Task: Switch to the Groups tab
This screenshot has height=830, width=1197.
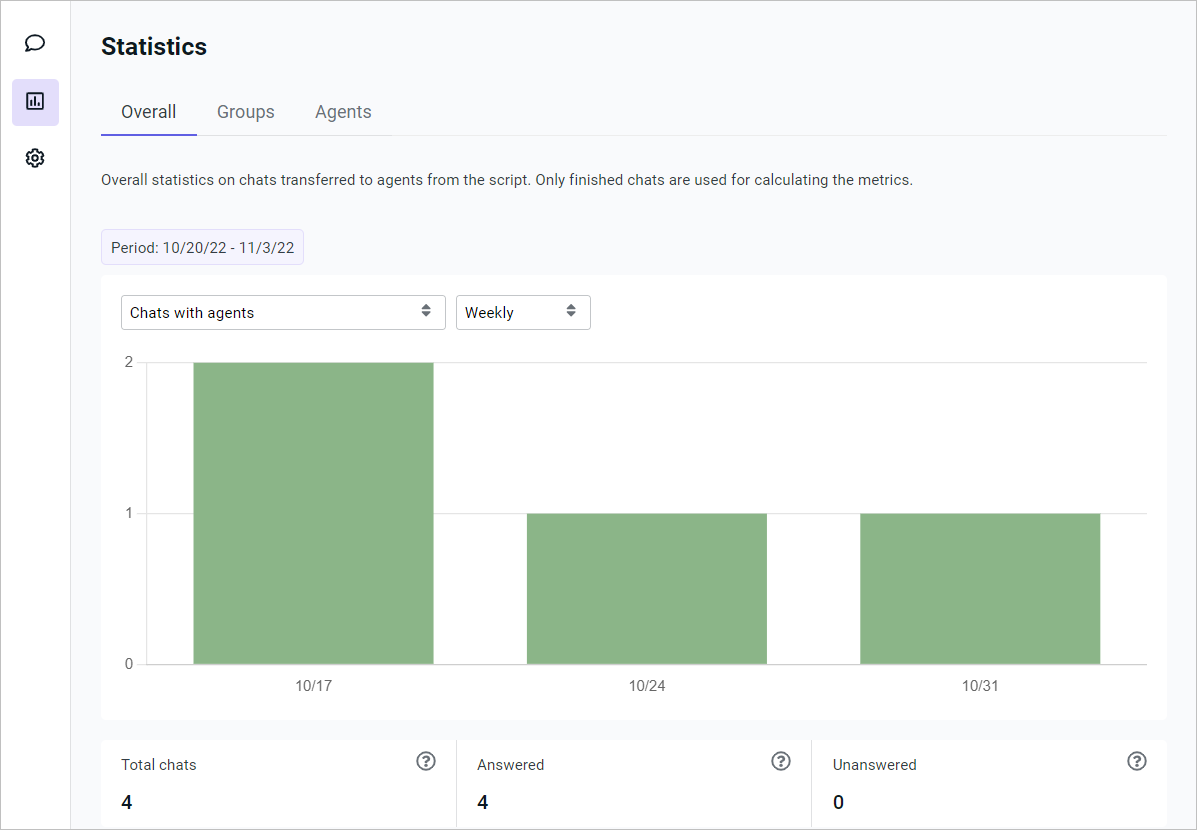Action: pyautogui.click(x=245, y=112)
